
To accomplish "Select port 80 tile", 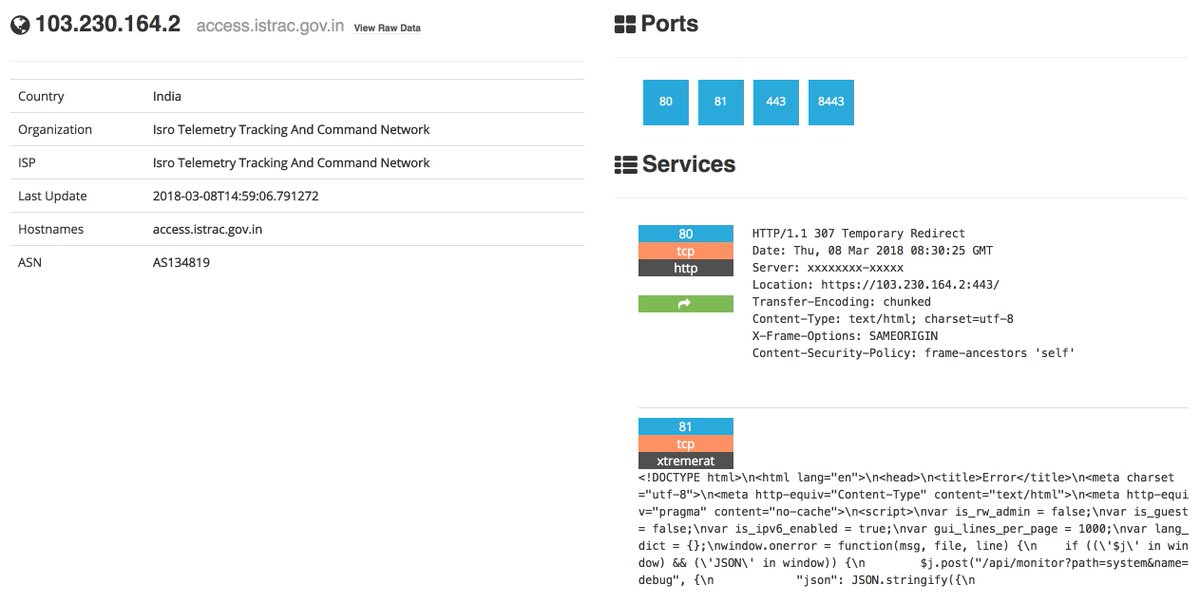I will click(x=666, y=102).
